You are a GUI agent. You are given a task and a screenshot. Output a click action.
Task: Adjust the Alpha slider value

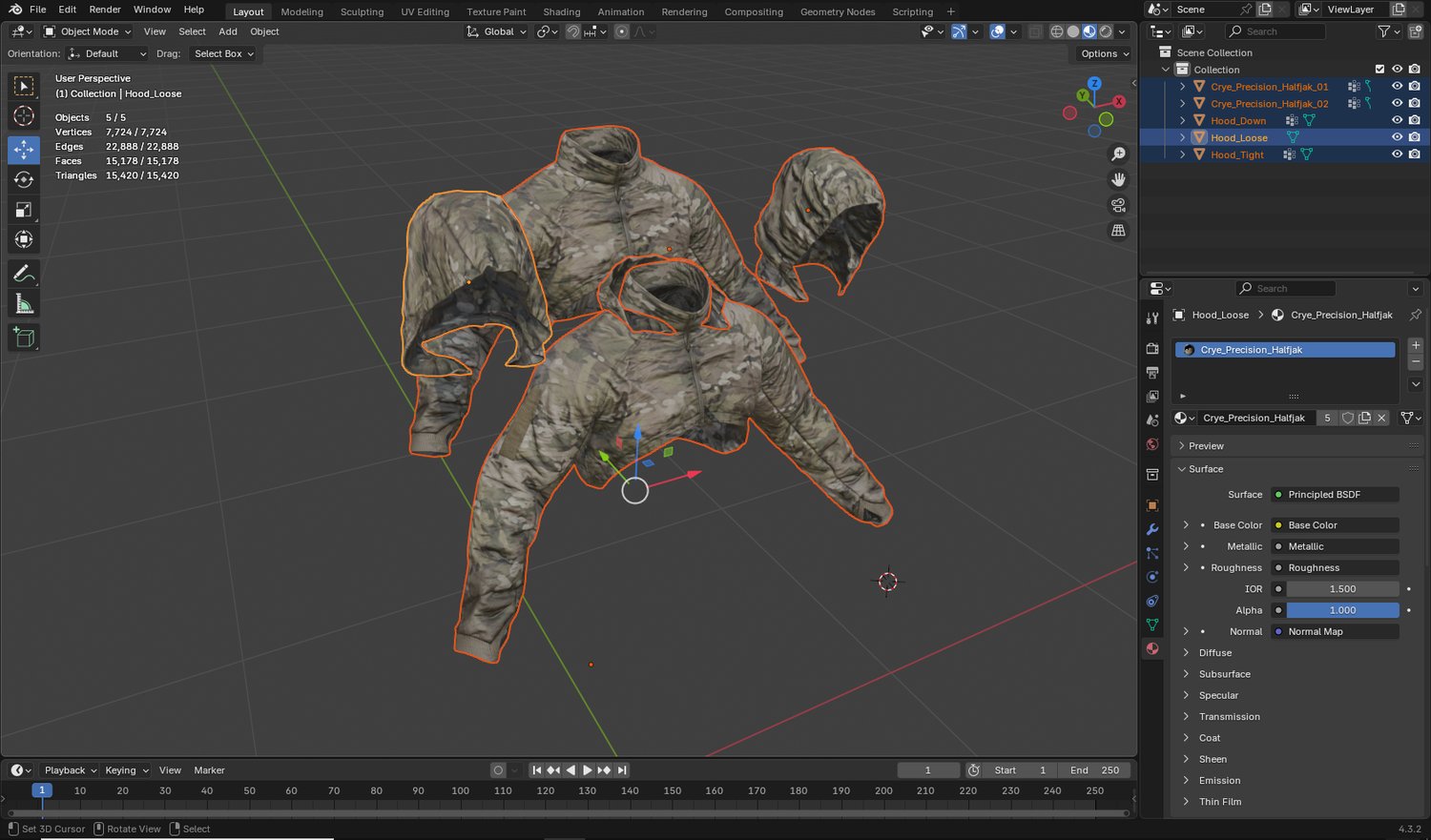click(x=1341, y=610)
